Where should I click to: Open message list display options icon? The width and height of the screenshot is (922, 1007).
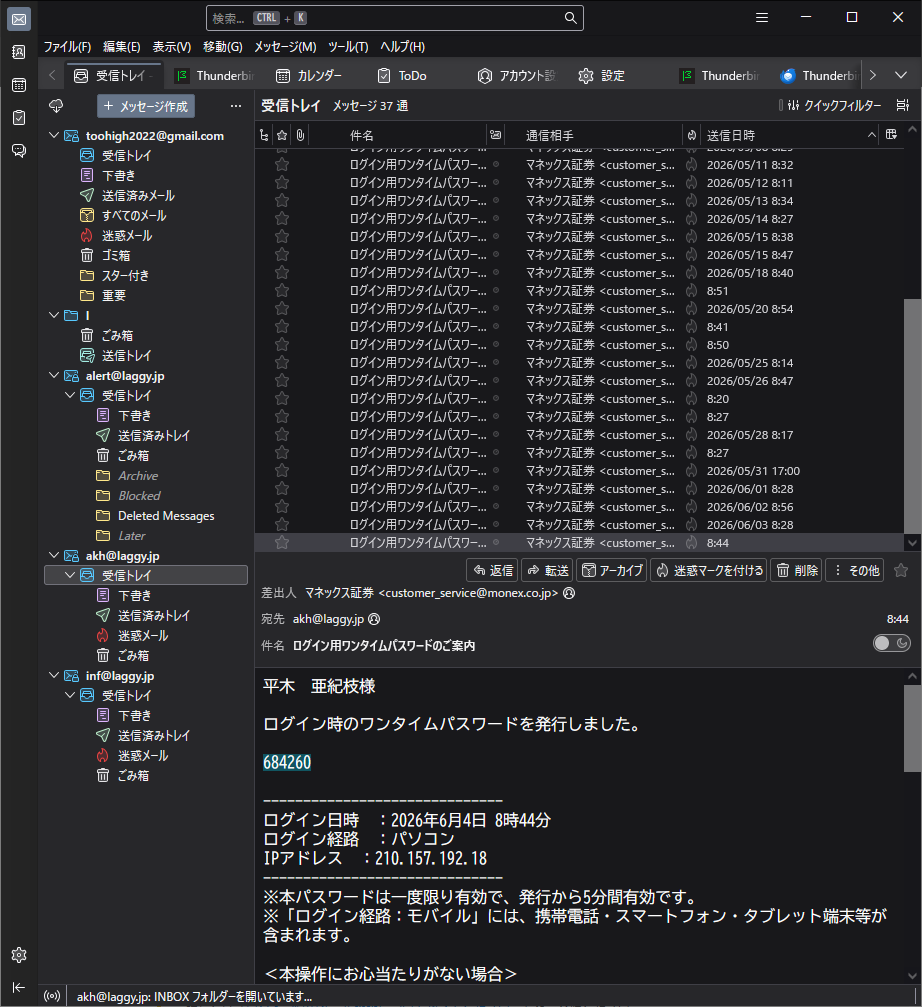[x=903, y=105]
